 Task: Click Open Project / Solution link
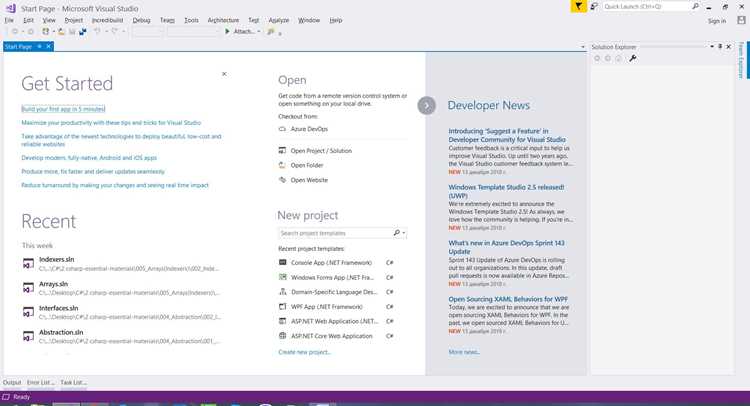321,151
